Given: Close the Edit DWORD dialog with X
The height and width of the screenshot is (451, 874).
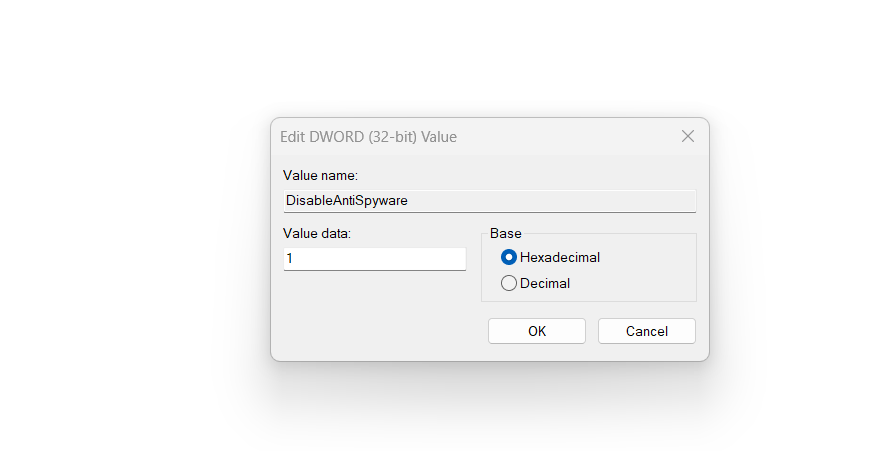Looking at the screenshot, I should pyautogui.click(x=688, y=136).
